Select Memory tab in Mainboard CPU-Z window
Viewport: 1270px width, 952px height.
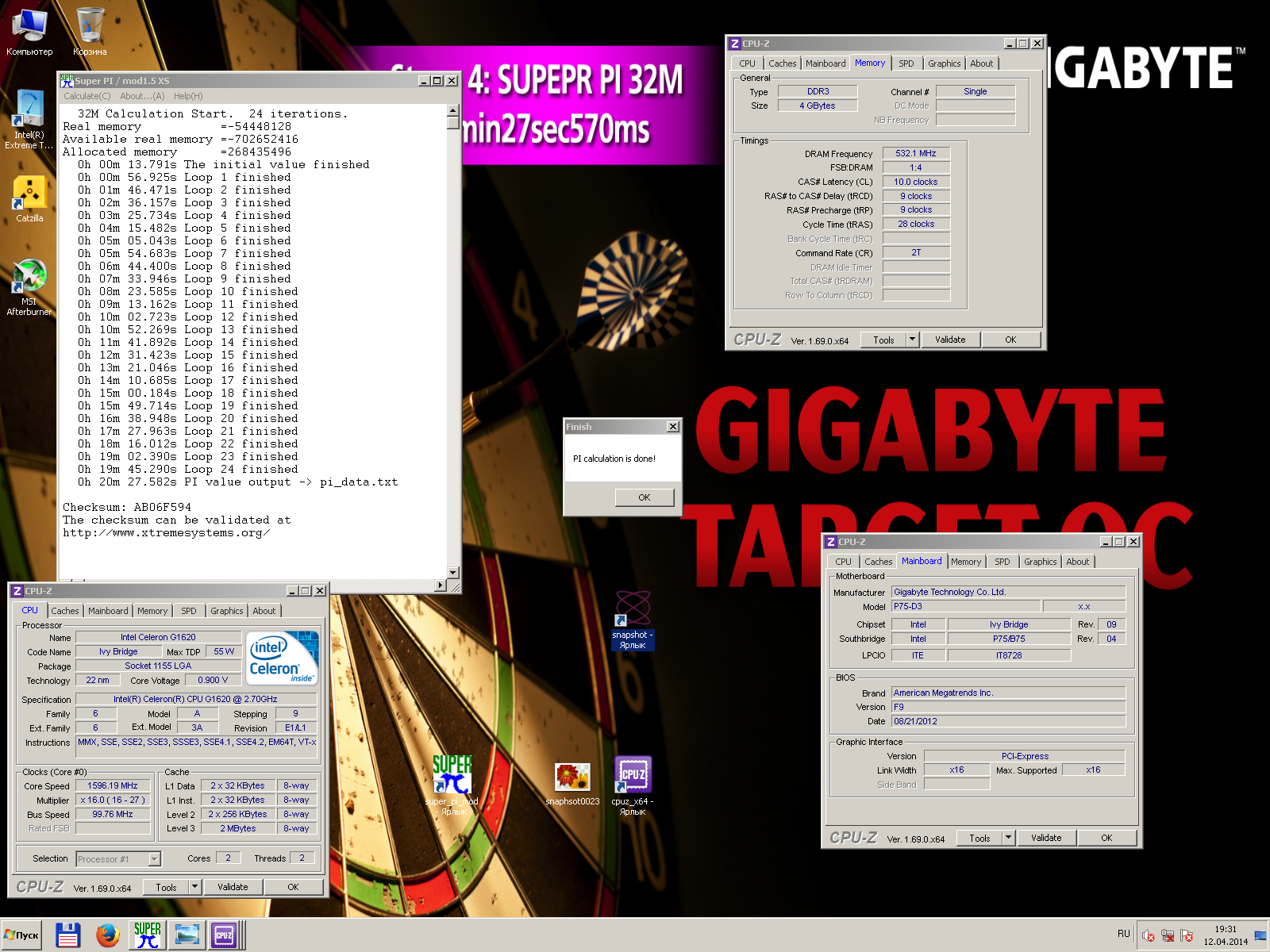point(966,562)
